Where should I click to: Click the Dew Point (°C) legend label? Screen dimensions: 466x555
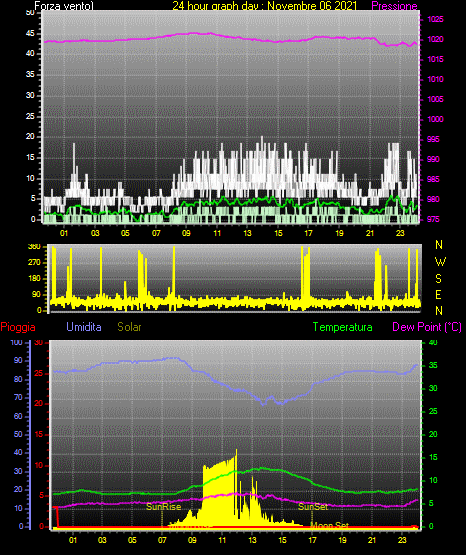427,327
